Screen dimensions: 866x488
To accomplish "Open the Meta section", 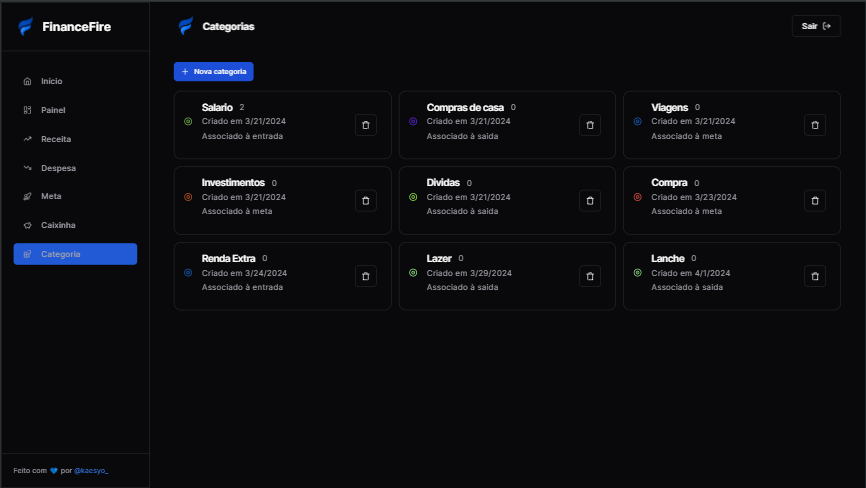I will (51, 196).
